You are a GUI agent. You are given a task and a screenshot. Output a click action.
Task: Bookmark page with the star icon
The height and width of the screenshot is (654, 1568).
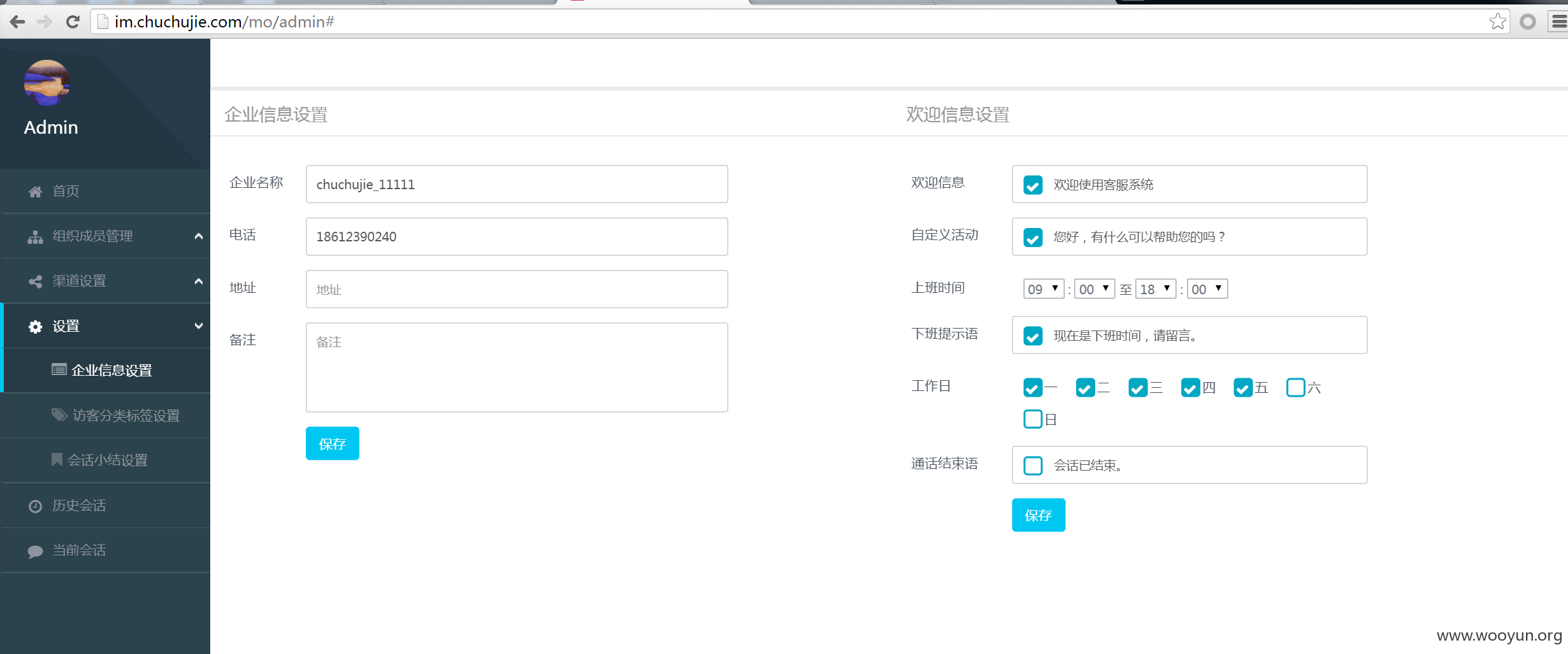pos(1498,22)
